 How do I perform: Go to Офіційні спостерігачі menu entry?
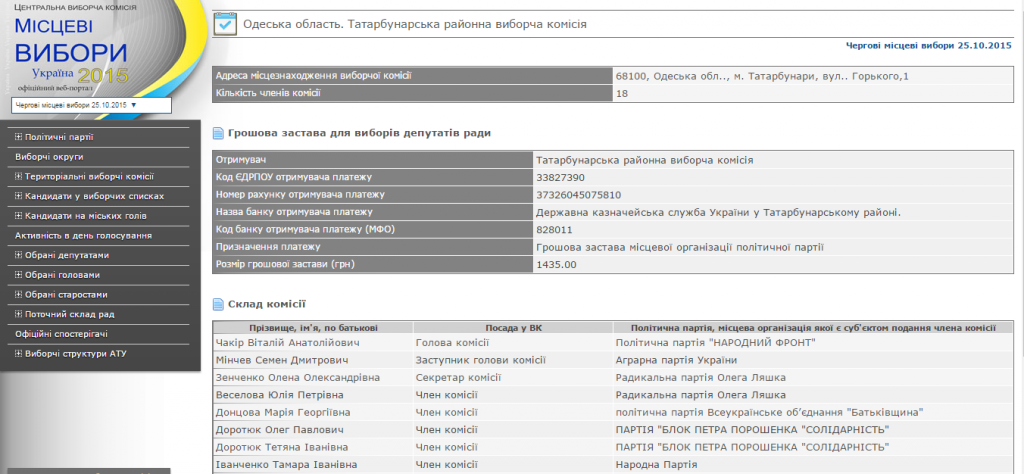61,333
